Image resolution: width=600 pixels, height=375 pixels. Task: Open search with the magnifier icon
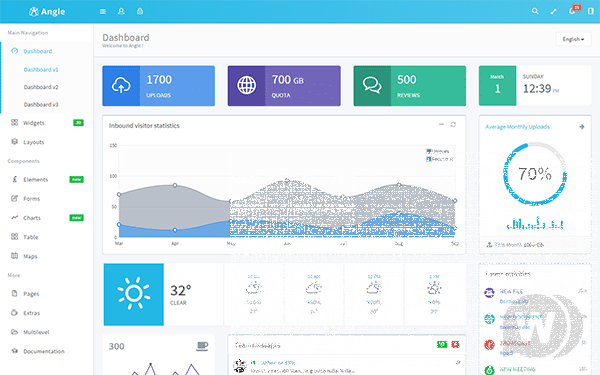(x=535, y=11)
